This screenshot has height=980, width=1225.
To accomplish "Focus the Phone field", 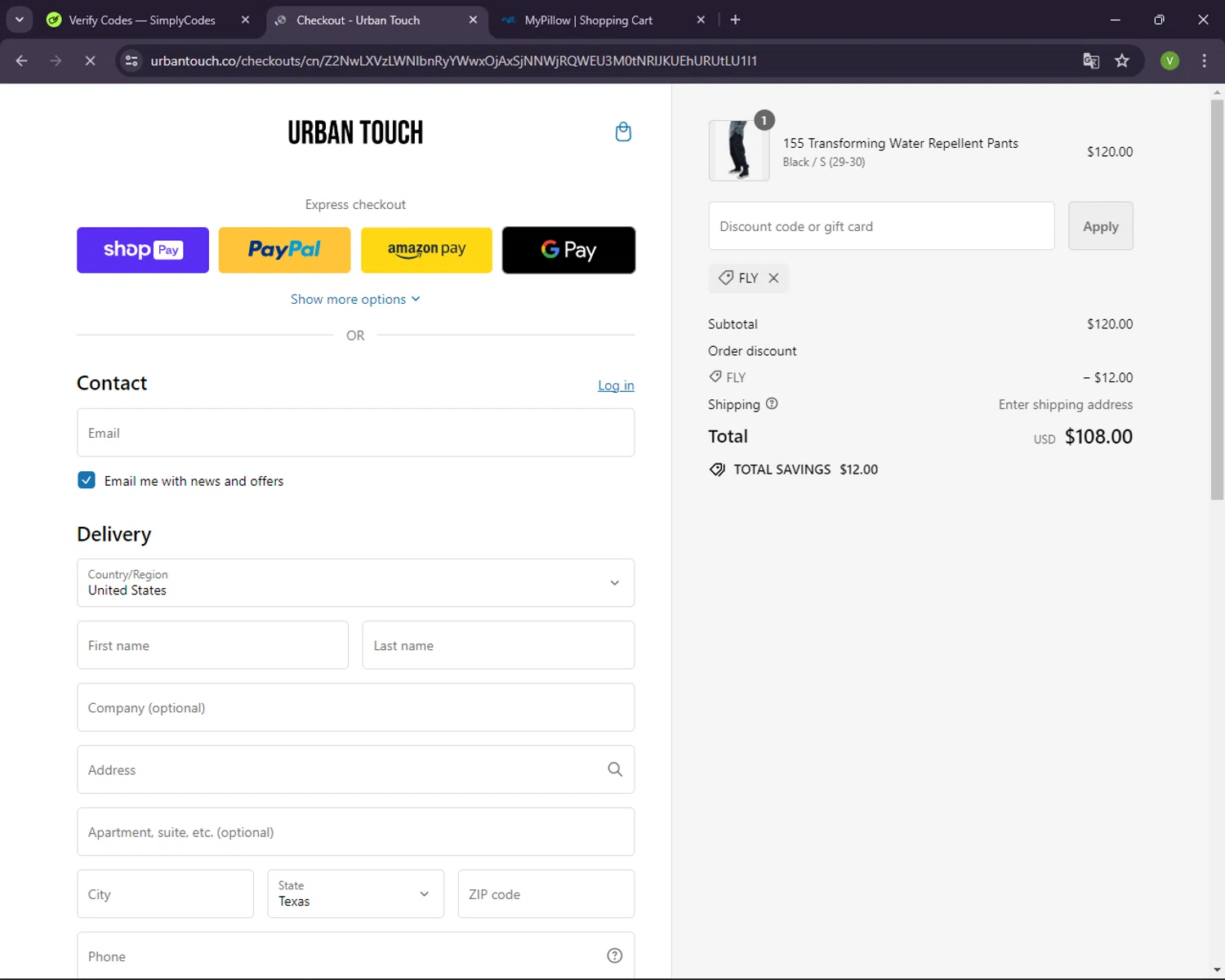I will pyautogui.click(x=355, y=955).
